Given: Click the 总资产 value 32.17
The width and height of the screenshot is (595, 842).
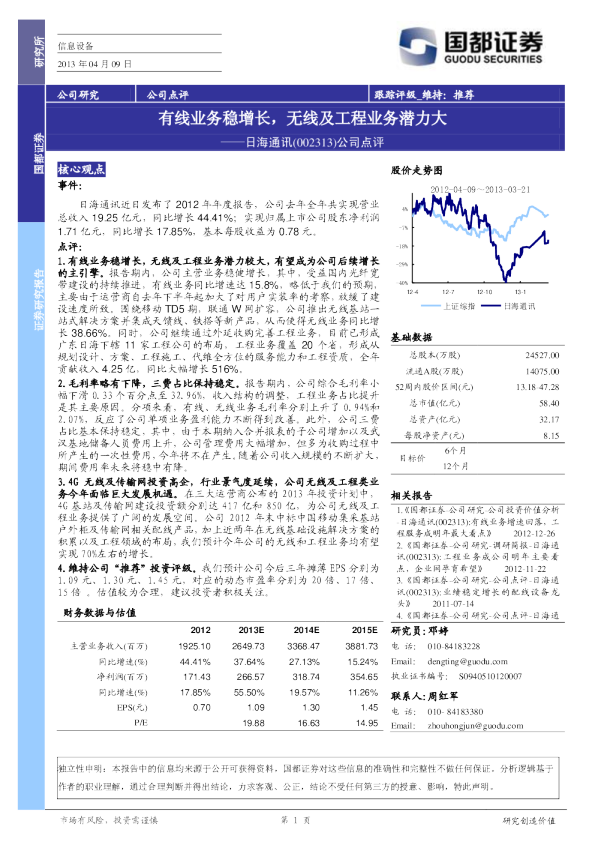Looking at the screenshot, I should [x=549, y=419].
